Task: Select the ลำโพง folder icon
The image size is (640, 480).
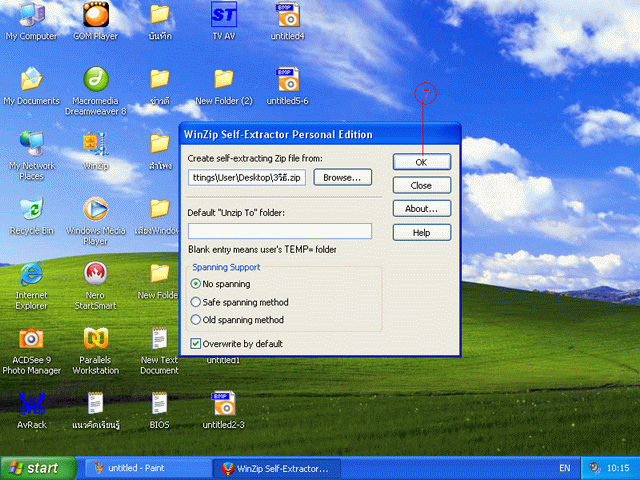Action: pos(160,150)
